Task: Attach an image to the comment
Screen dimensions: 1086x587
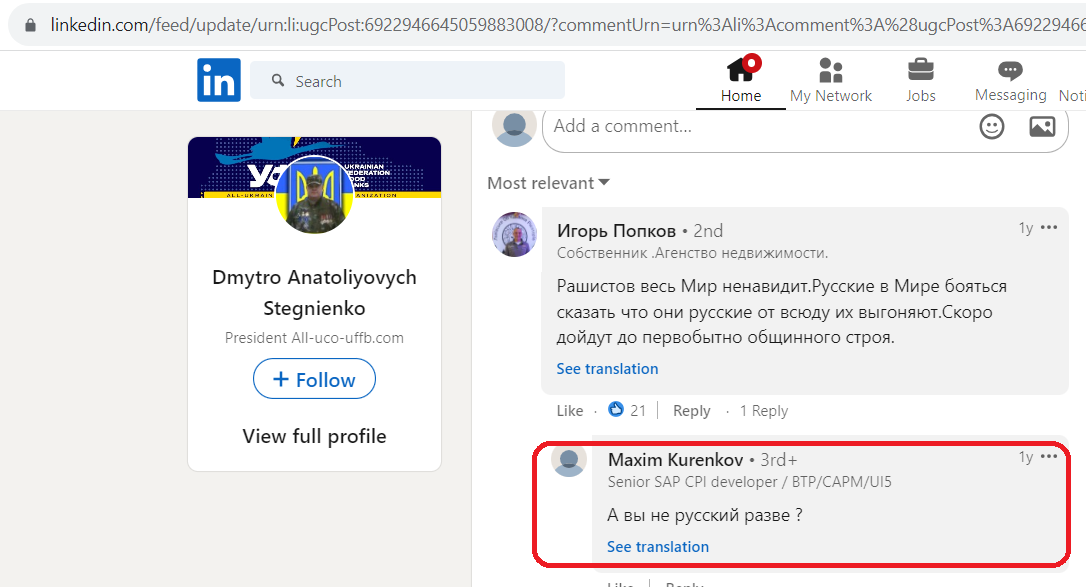Action: tap(1042, 127)
